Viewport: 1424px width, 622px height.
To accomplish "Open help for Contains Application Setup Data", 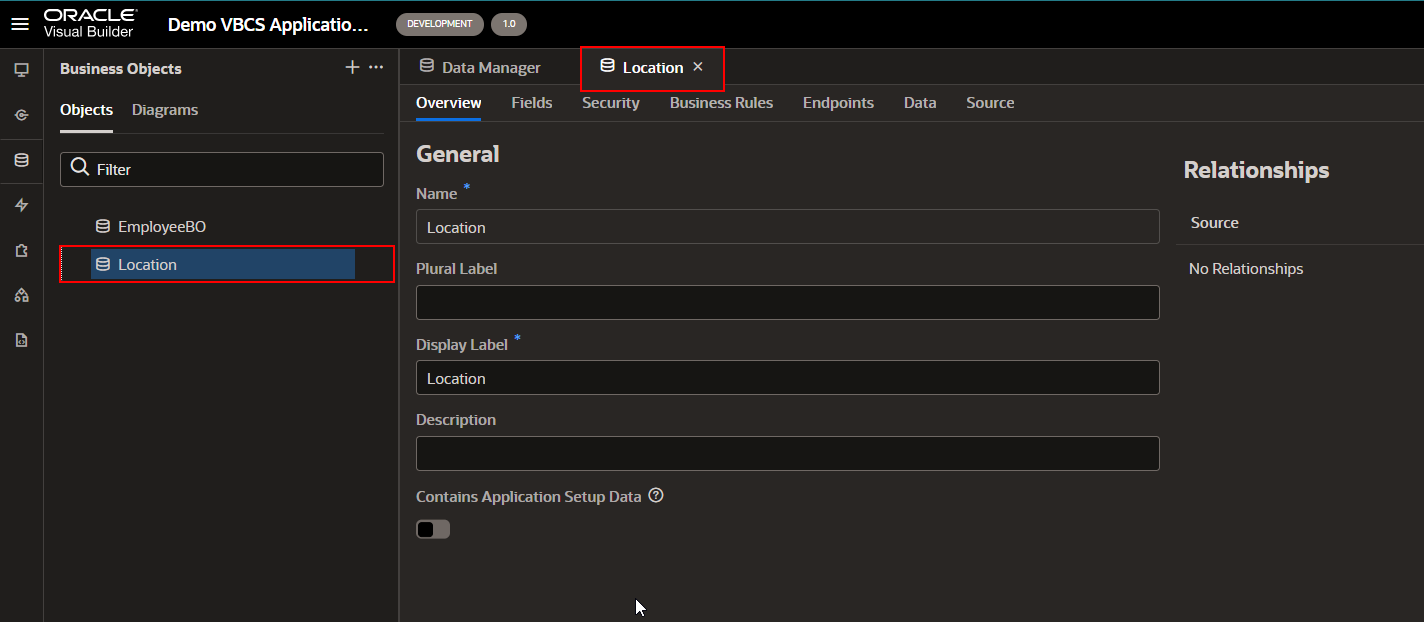I will pos(656,495).
